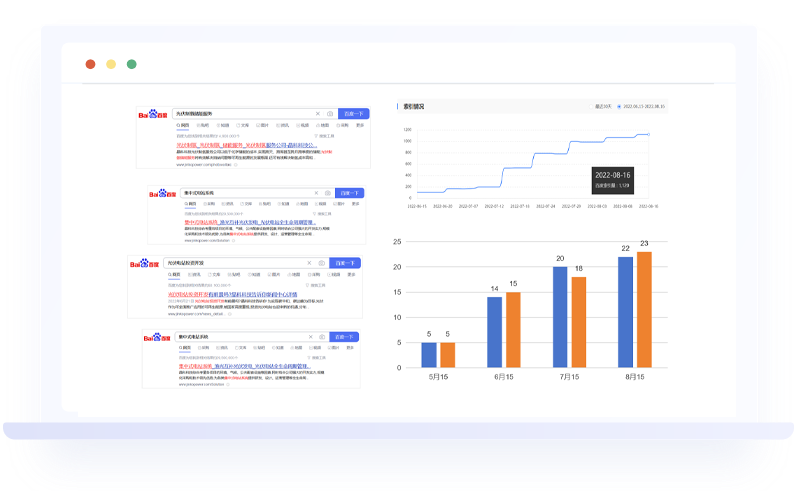Click the green dot in the window title bar
This screenshot has height=491, width=794.
tap(132, 64)
